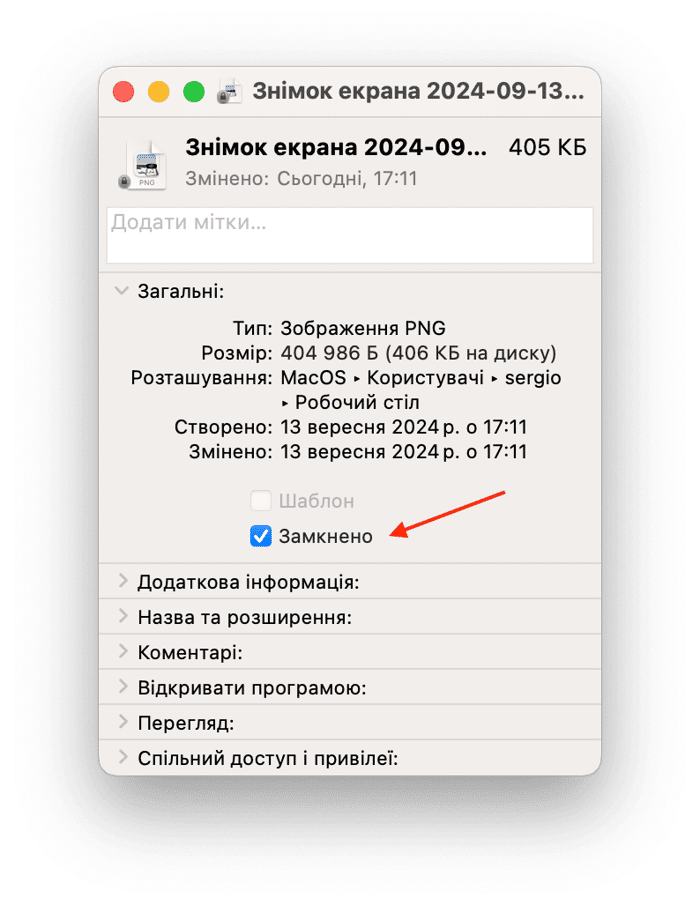The height and width of the screenshot is (906, 700).
Task: Untick the Замкнено checkbox
Action: tap(261, 536)
